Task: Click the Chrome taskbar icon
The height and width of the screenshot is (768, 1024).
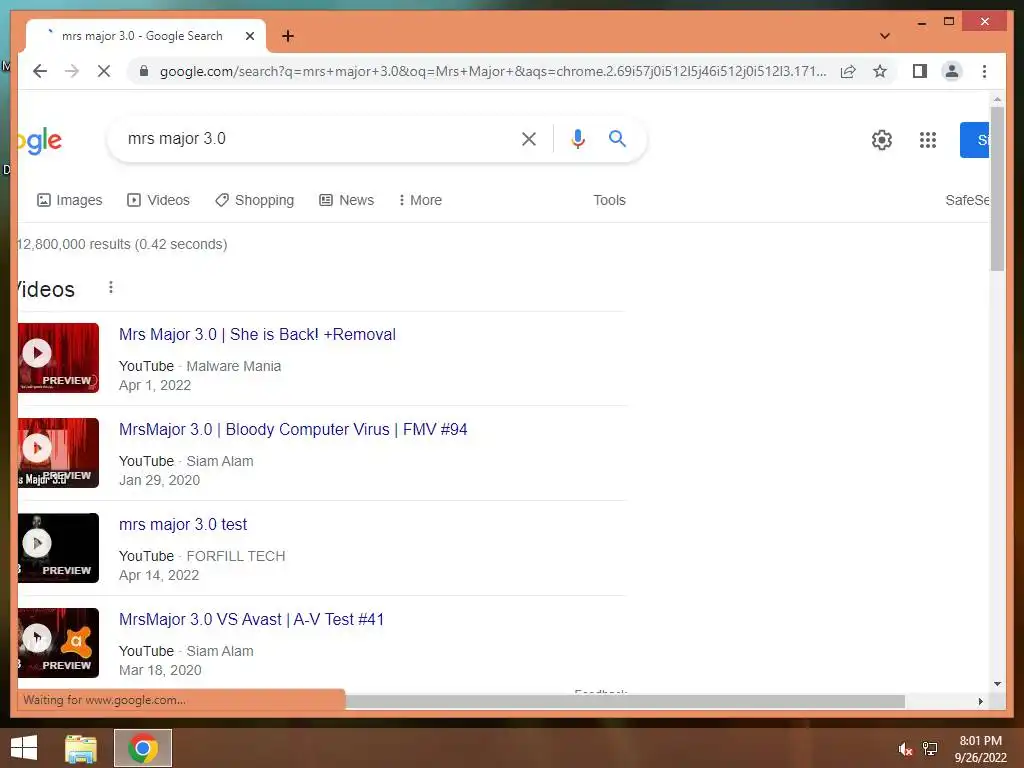Action: click(x=143, y=748)
